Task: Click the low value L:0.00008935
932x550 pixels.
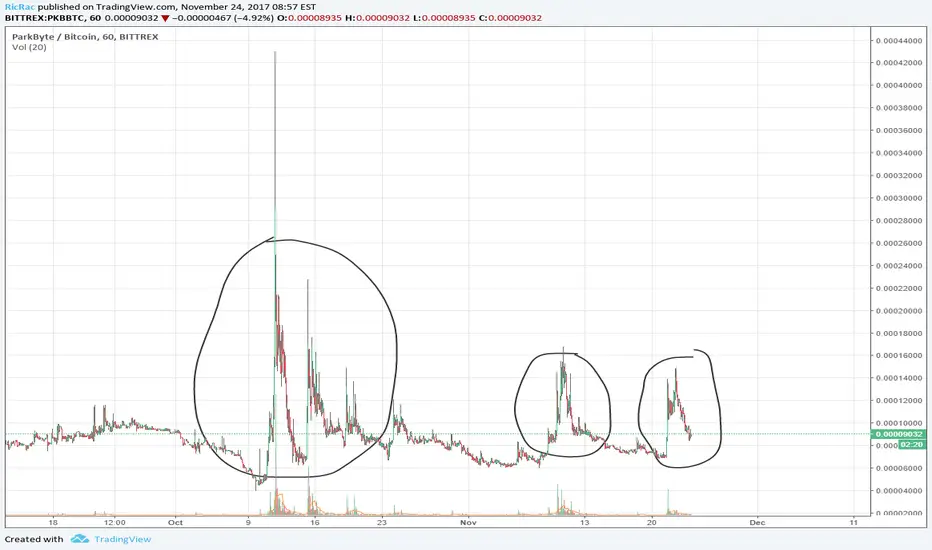Action: click(x=445, y=18)
